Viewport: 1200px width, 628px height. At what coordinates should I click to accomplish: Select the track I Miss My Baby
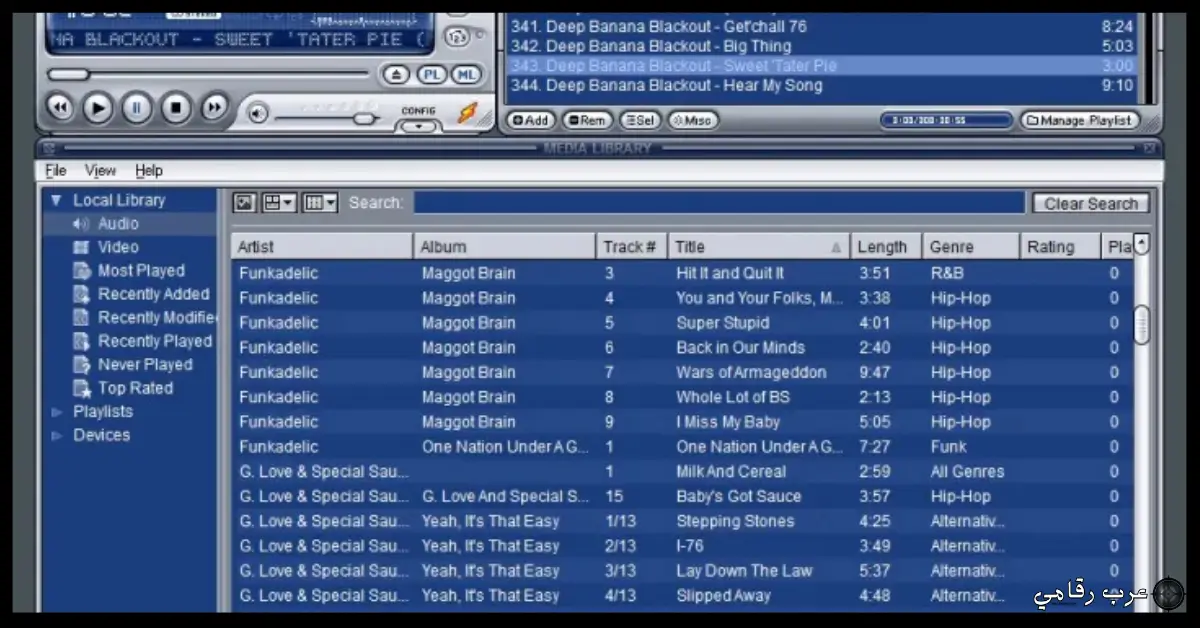682,422
